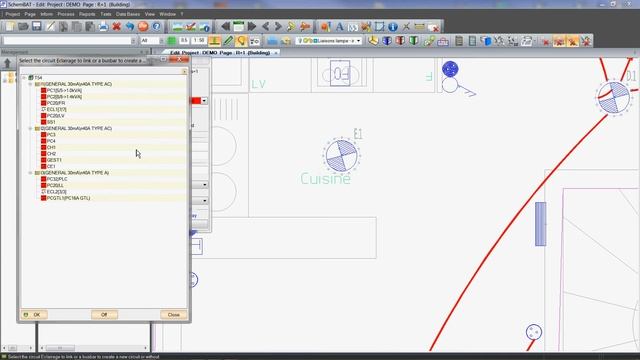The image size is (640, 360).
Task: Select circuit CE1 in tree
Action: pyautogui.click(x=51, y=167)
